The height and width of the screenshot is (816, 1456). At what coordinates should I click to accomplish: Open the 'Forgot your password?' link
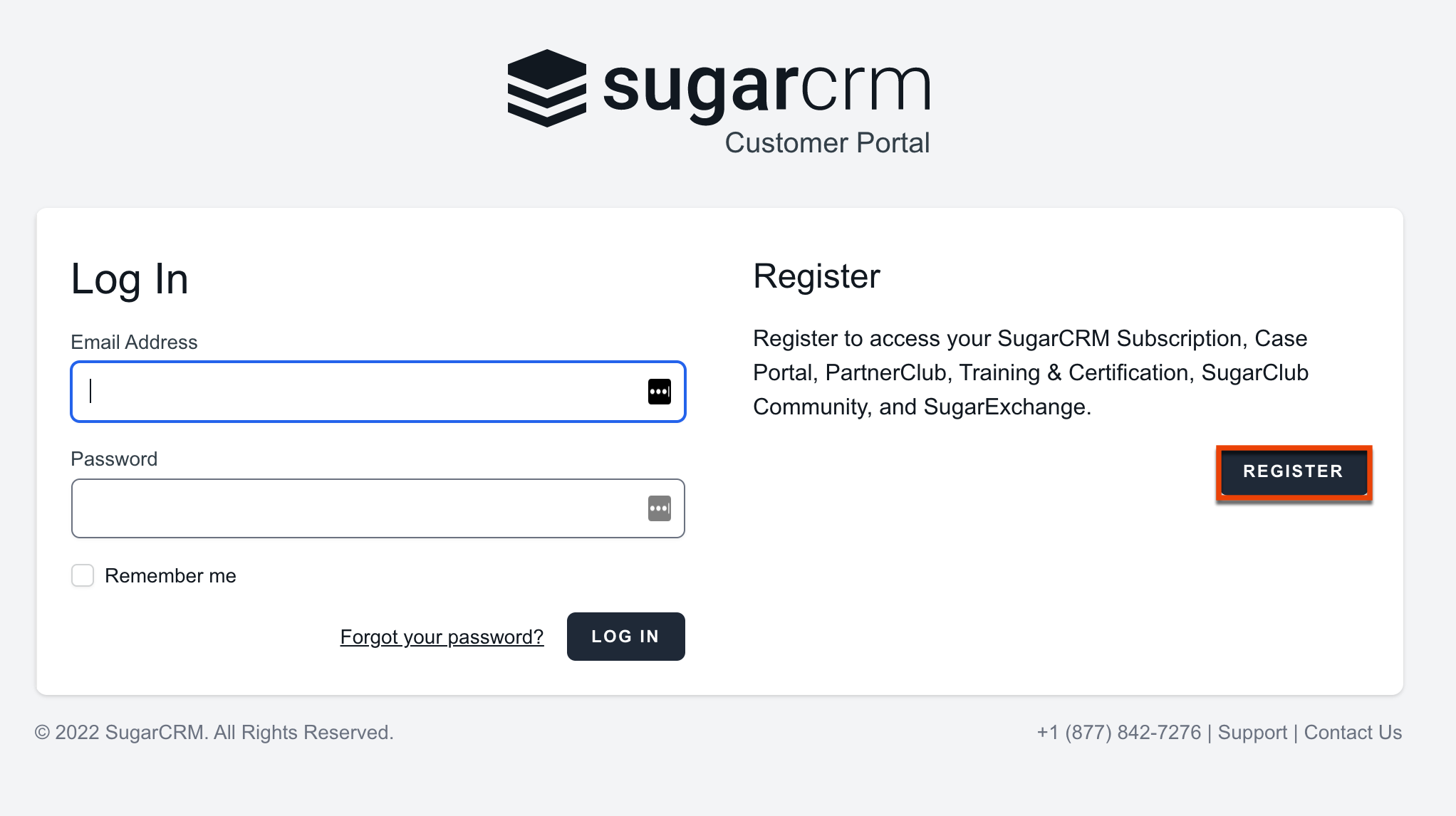441,637
